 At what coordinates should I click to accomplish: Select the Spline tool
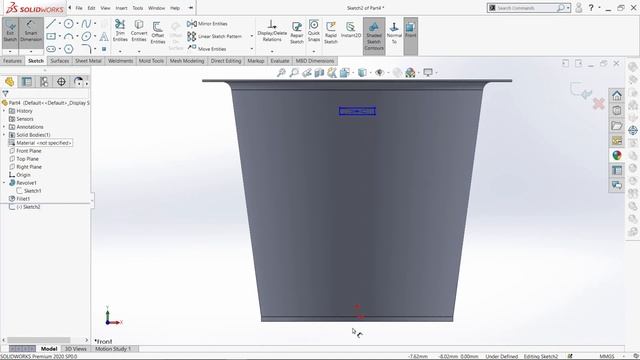pos(86,24)
